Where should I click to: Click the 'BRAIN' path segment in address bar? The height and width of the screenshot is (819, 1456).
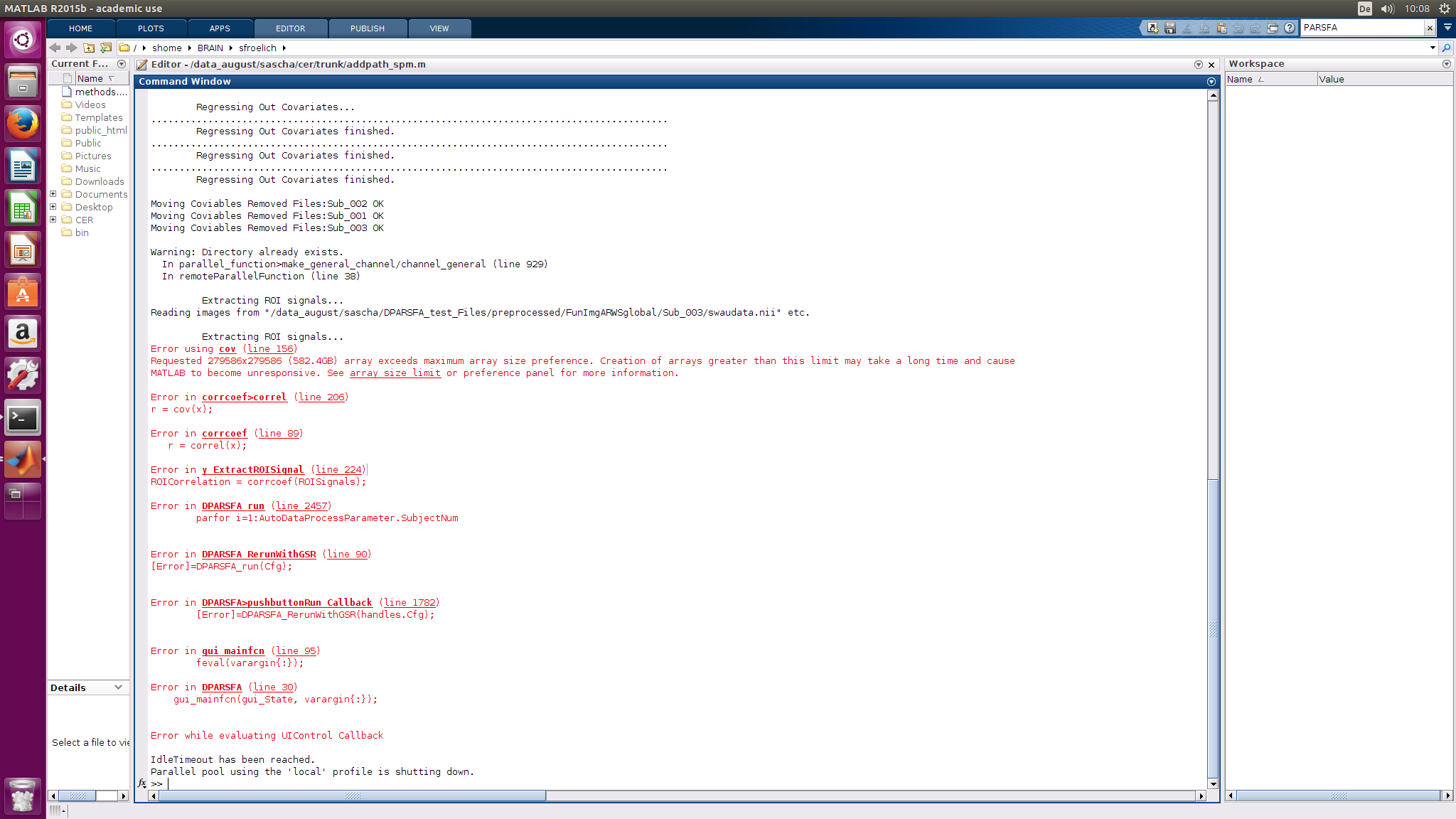(210, 48)
